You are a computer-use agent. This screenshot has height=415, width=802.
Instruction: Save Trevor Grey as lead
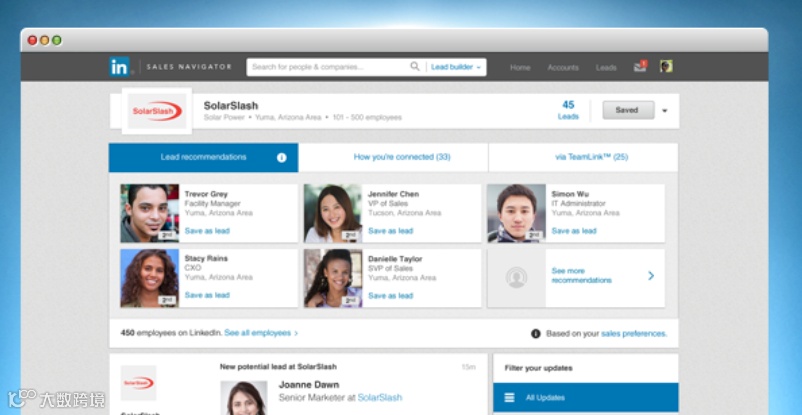[207, 231]
